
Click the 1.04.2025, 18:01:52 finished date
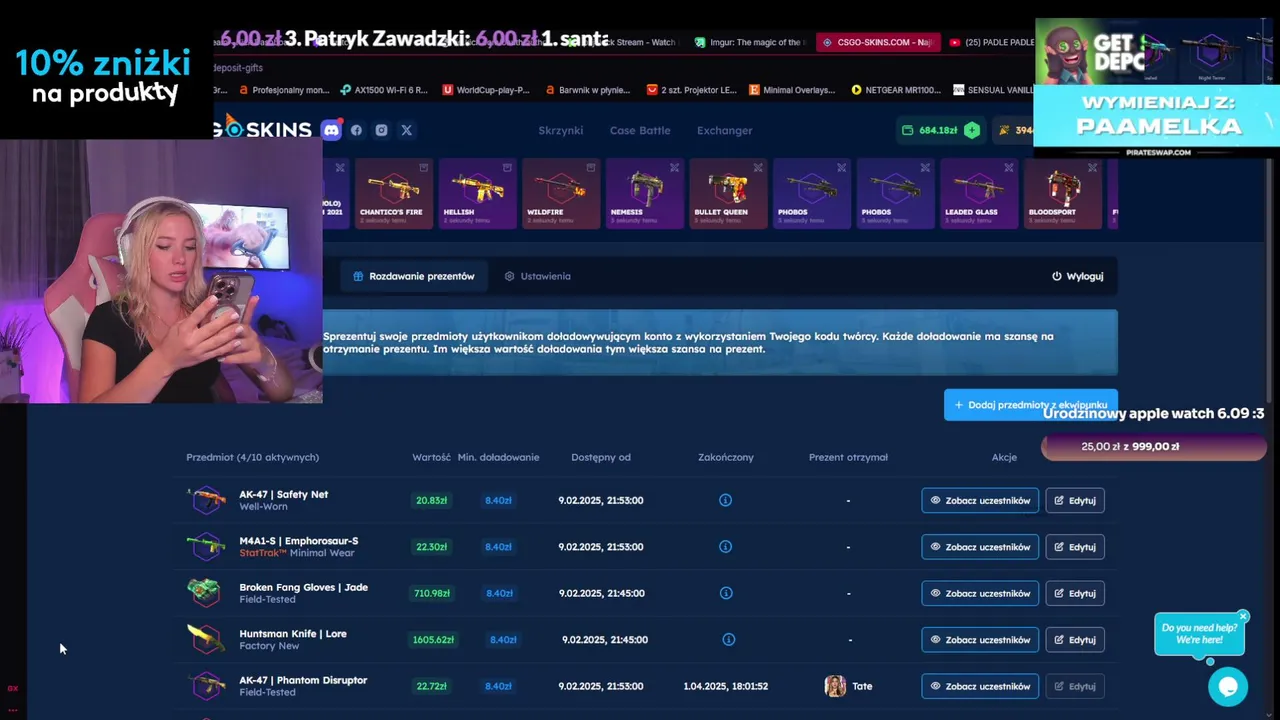coord(726,686)
